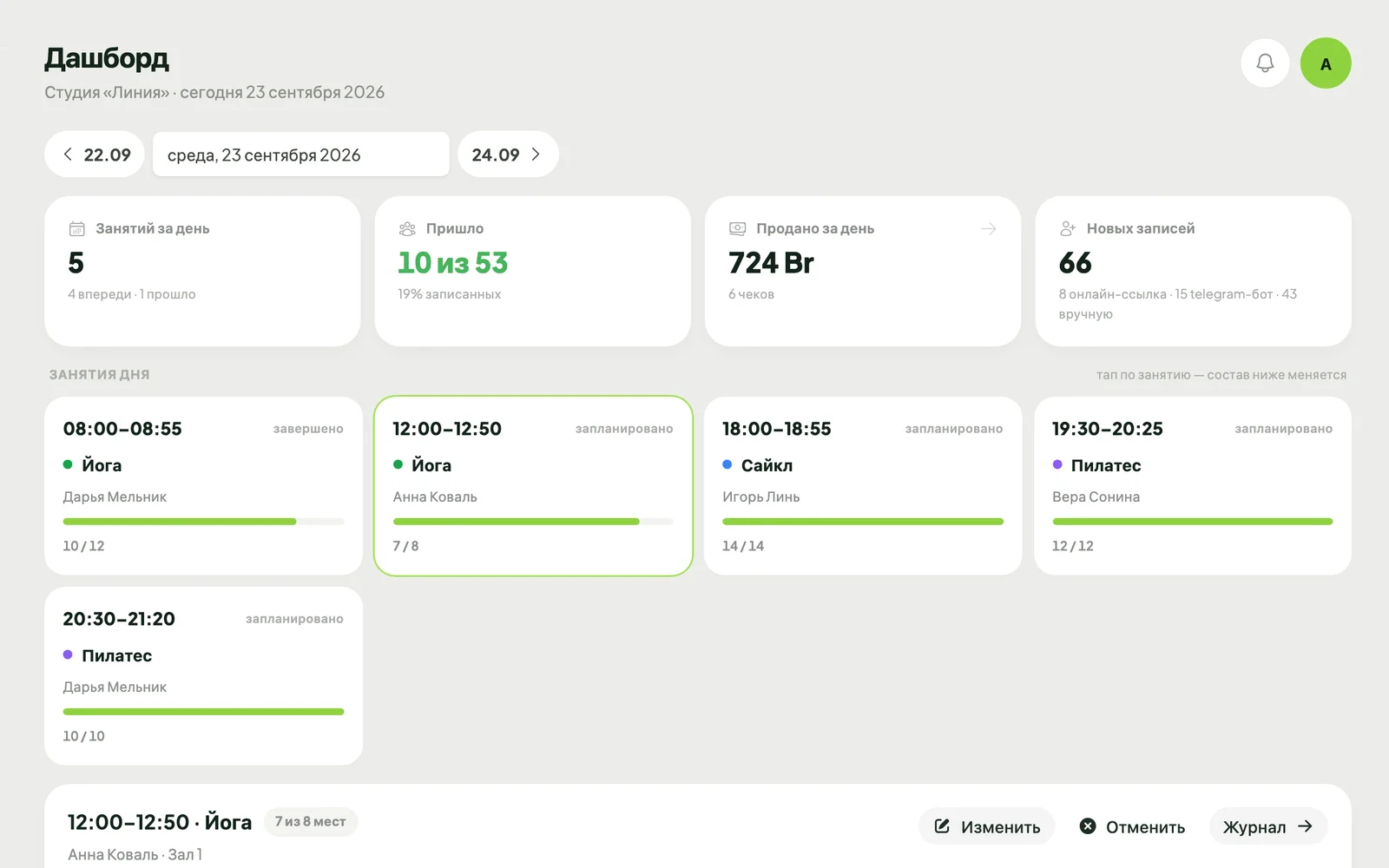Click people icon in Пришло card
Image resolution: width=1389 pixels, height=868 pixels.
click(x=407, y=229)
